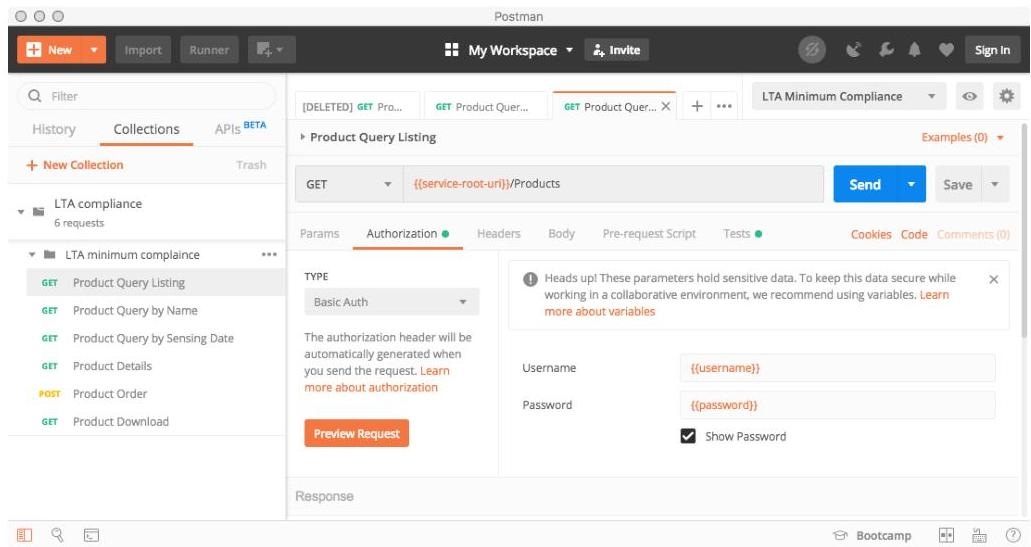This screenshot has height=547, width=1031.
Task: Click the LTA compliance collection folder icon
Action: point(39,212)
